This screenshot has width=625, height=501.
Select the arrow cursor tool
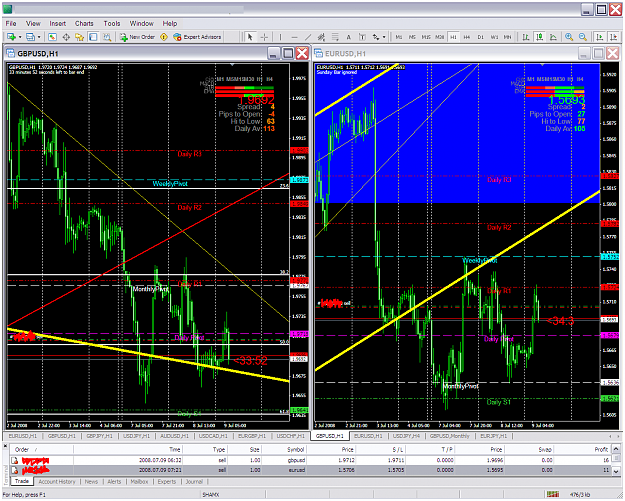pyautogui.click(x=250, y=37)
